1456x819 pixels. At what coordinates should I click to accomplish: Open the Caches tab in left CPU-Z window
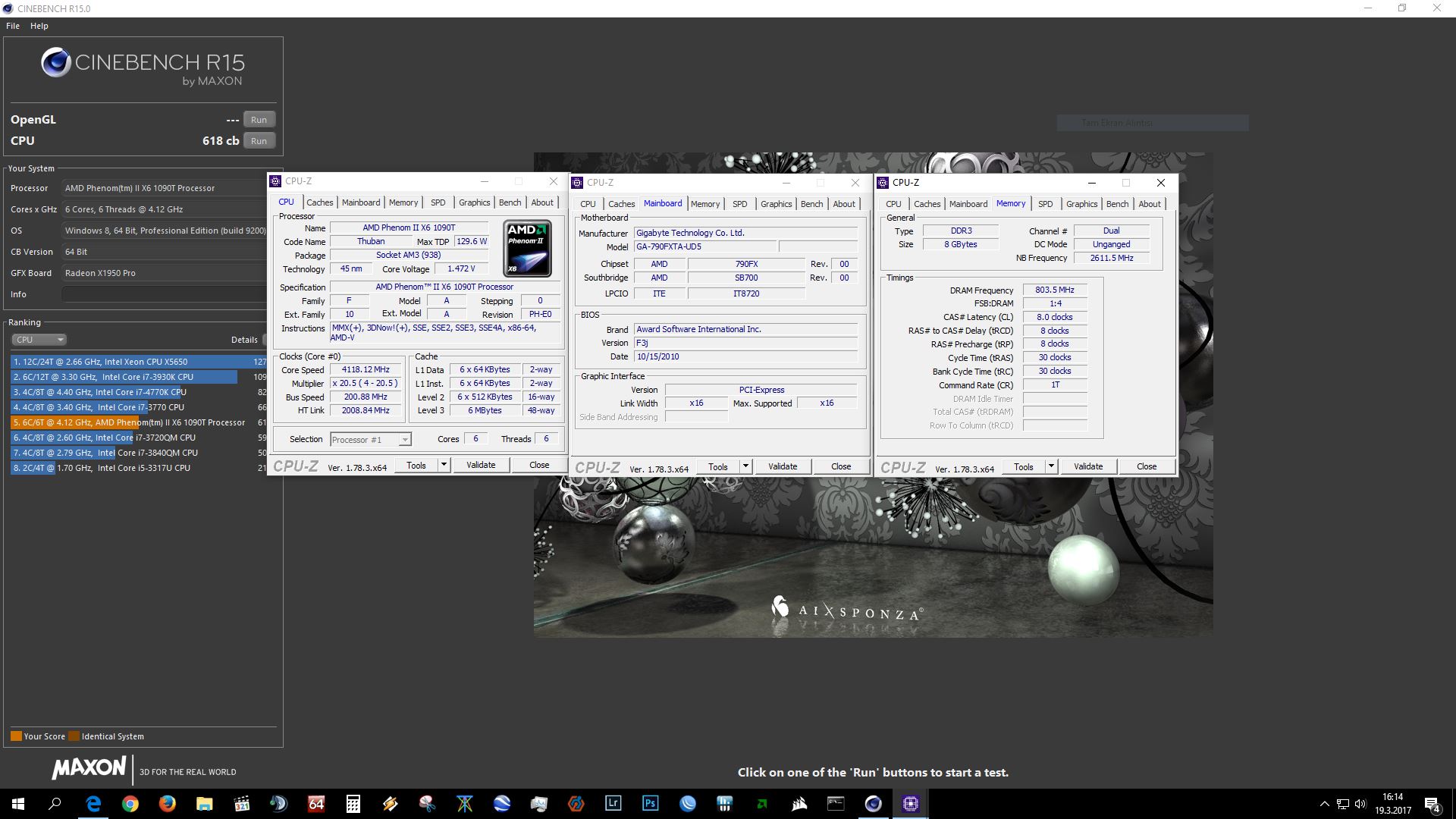pos(320,202)
